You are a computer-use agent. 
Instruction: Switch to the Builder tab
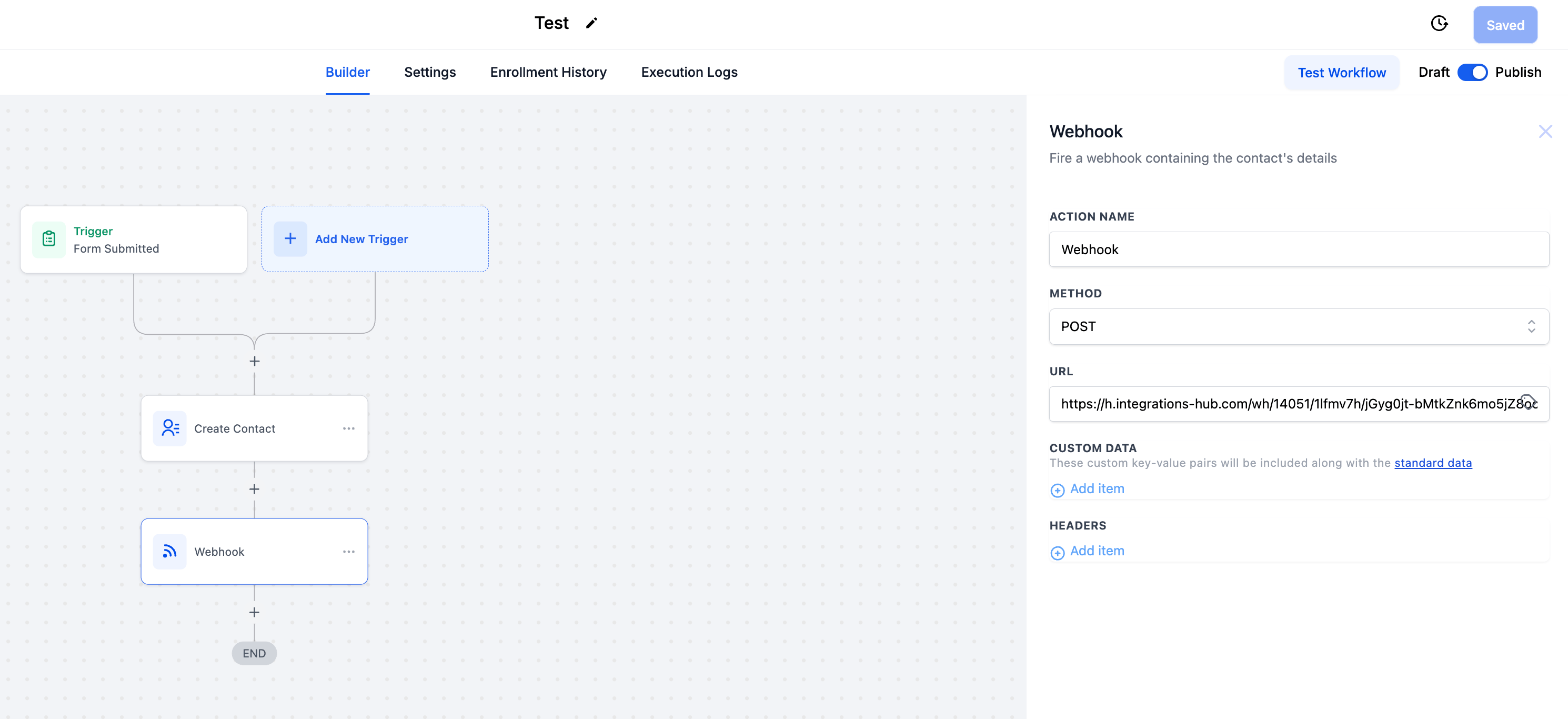click(x=348, y=73)
